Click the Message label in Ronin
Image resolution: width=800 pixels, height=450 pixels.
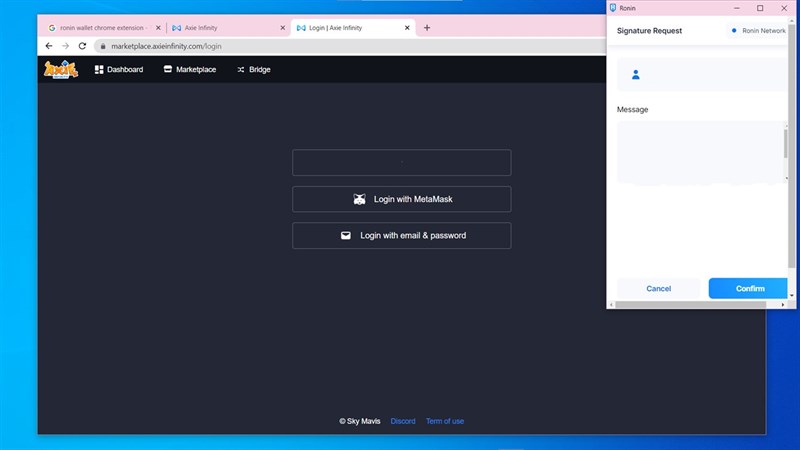coord(632,109)
